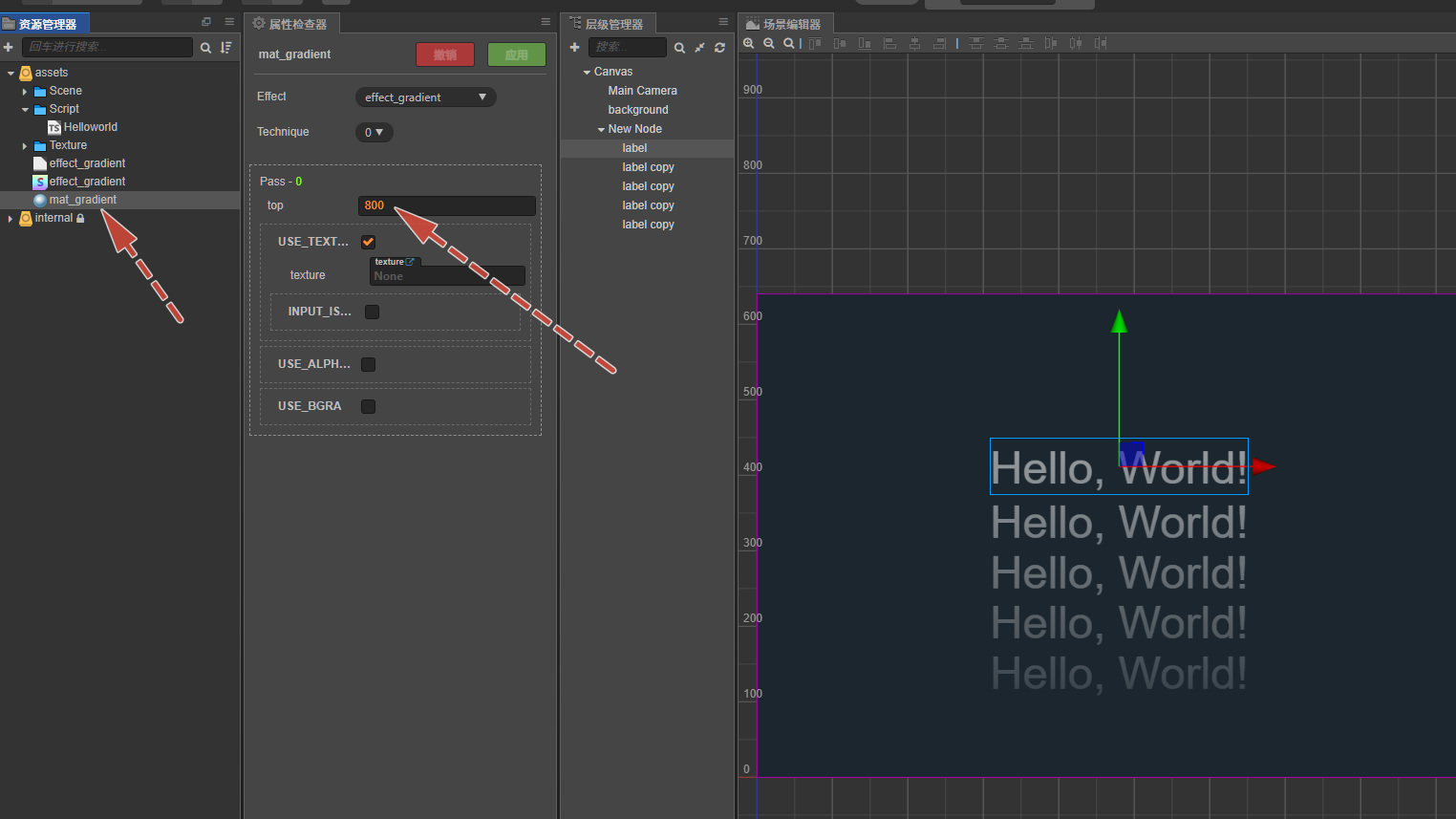Zoom out the scene editor view
Viewport: 1456px width, 819px height.
point(769,44)
